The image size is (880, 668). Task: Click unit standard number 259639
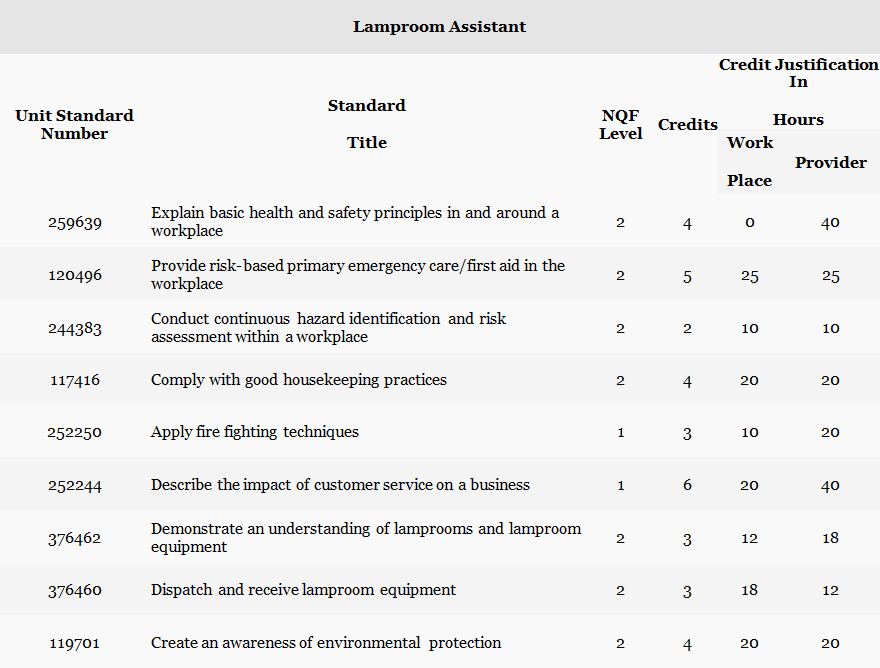(75, 222)
